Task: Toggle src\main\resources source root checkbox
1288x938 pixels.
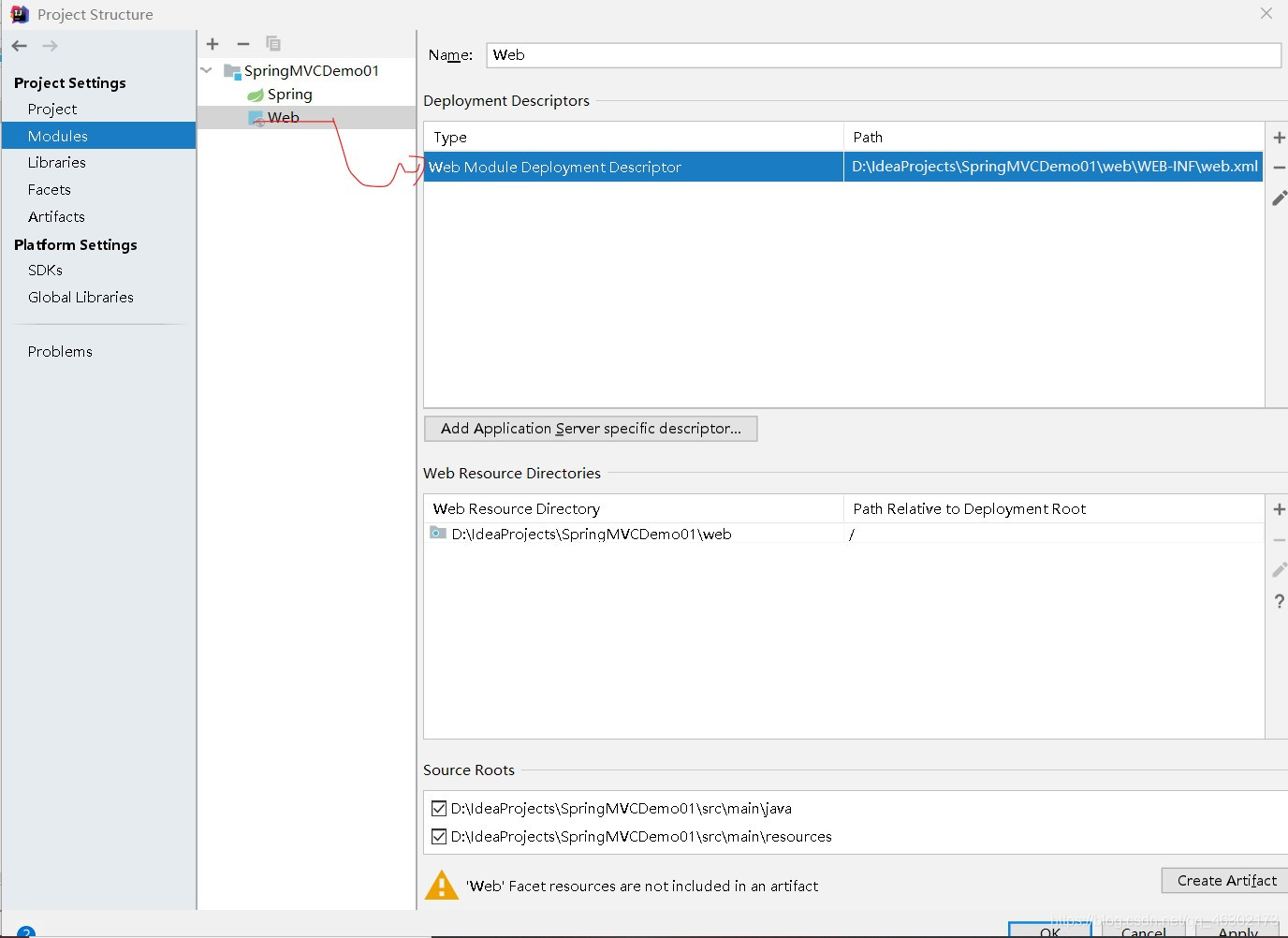Action: point(439,837)
